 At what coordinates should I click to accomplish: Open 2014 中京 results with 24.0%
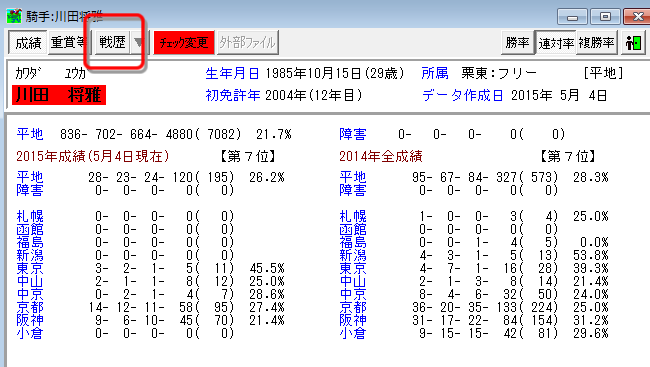click(353, 294)
